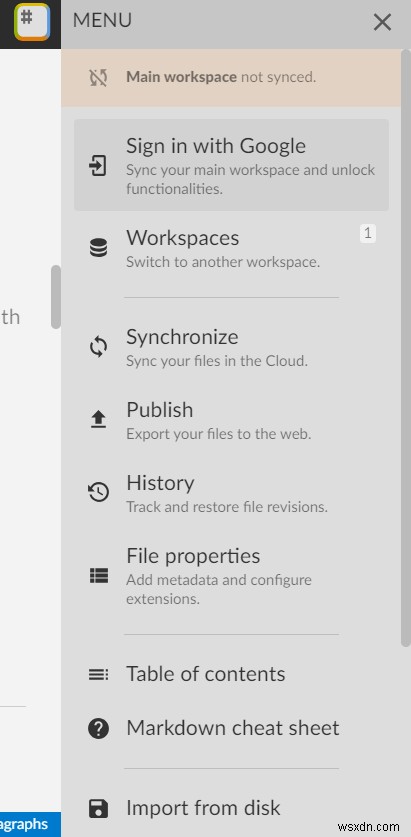Image resolution: width=411 pixels, height=837 pixels.
Task: Click the editor's vertical scrollbar handle
Action: tap(56, 297)
